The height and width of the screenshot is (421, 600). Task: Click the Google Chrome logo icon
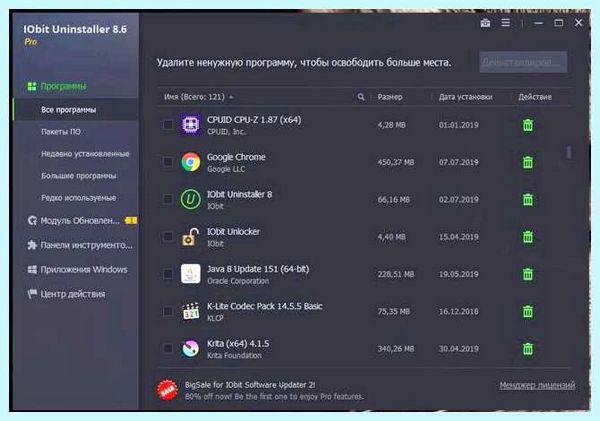click(x=191, y=162)
